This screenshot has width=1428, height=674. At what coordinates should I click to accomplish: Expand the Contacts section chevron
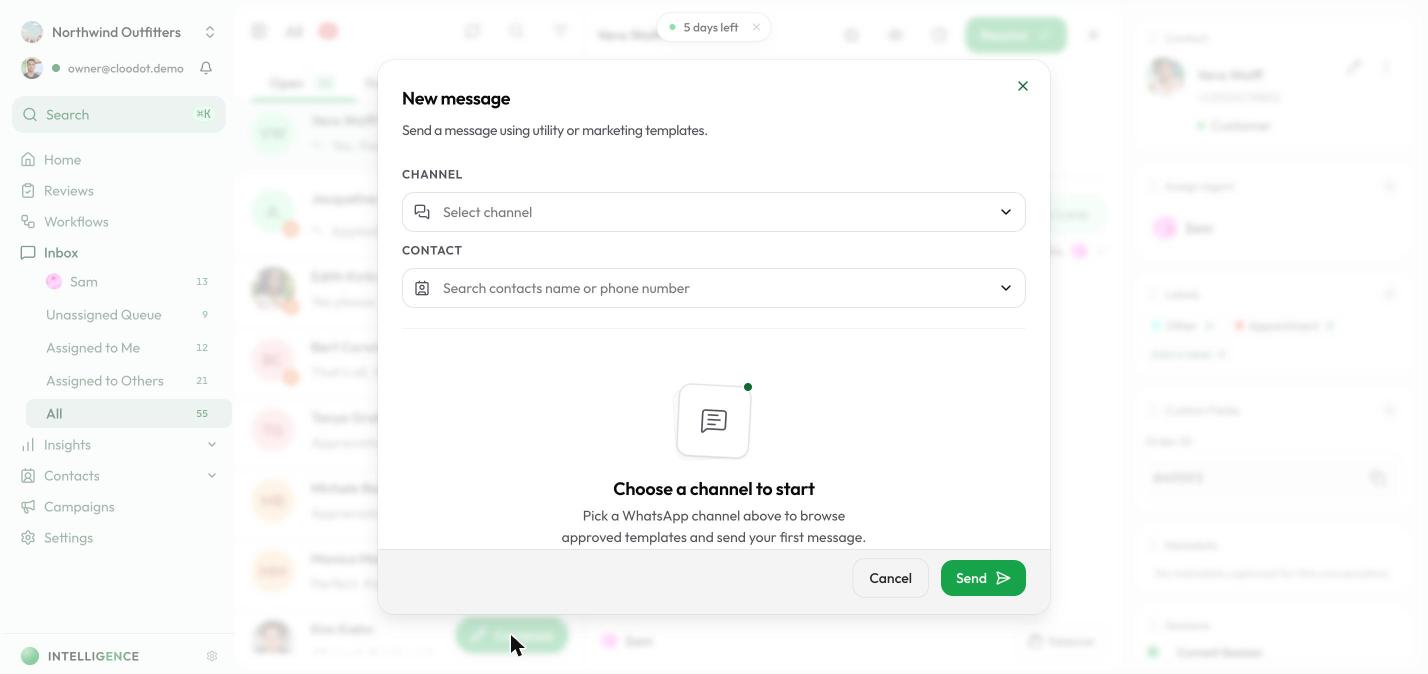click(212, 476)
